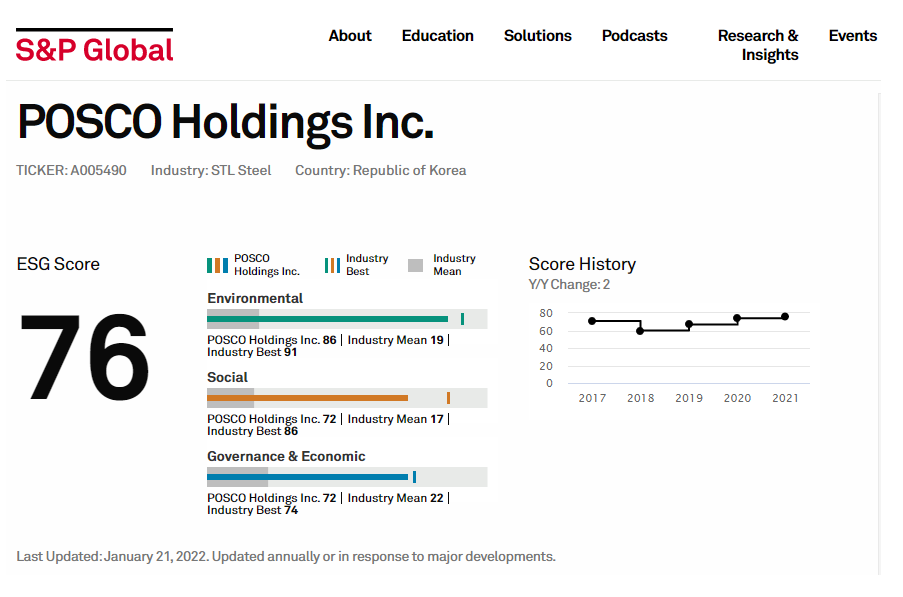Click the Industry Best 74 value

[x=291, y=509]
